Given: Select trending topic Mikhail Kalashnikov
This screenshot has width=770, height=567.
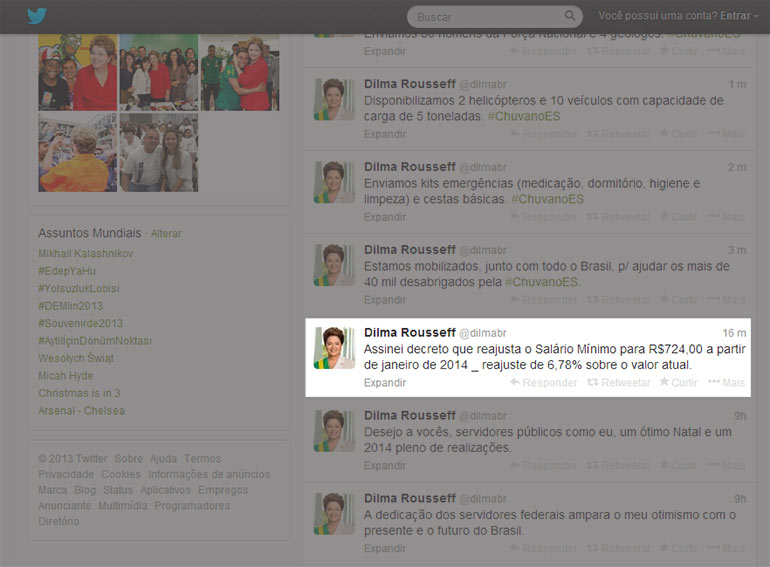Looking at the screenshot, I should coord(86,254).
